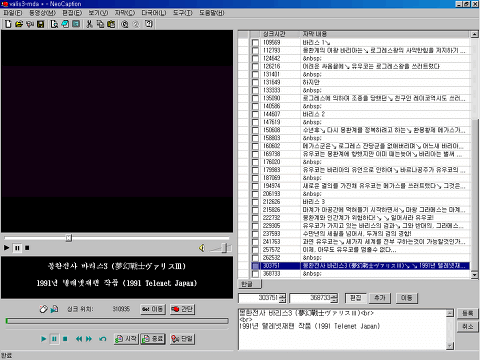
Task: Click the 단일 button
Action: click(x=182, y=339)
